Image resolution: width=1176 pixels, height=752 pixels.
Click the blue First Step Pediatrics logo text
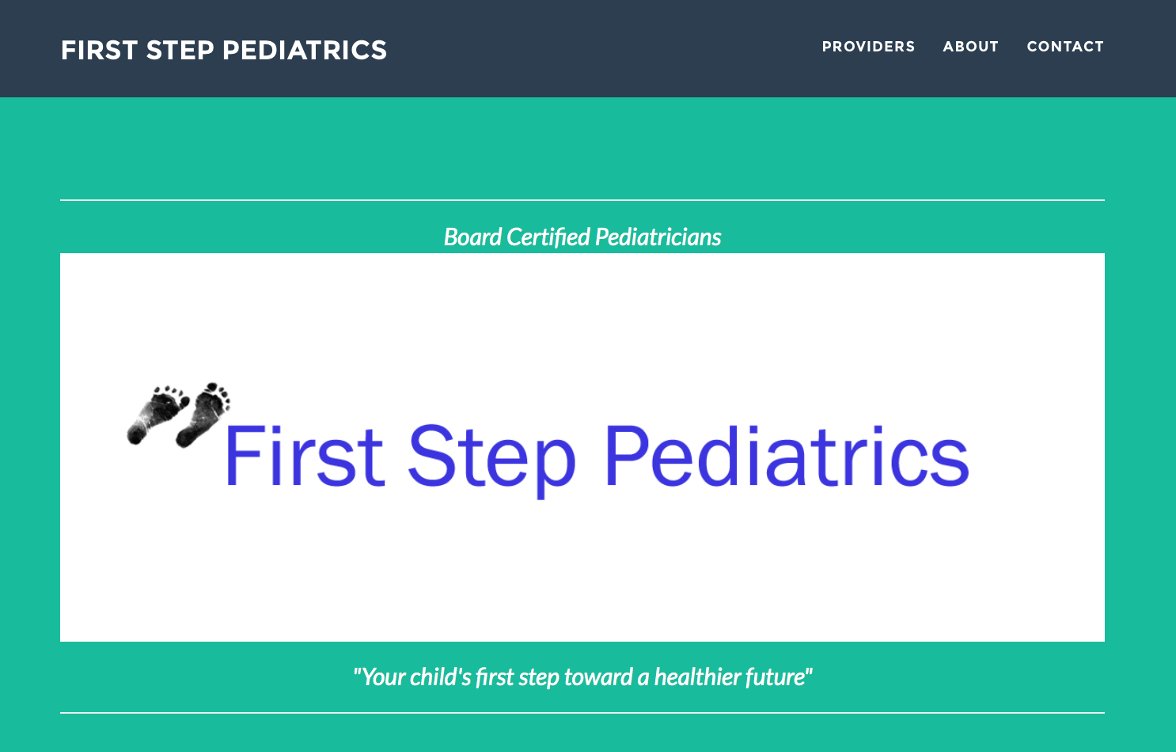(596, 457)
